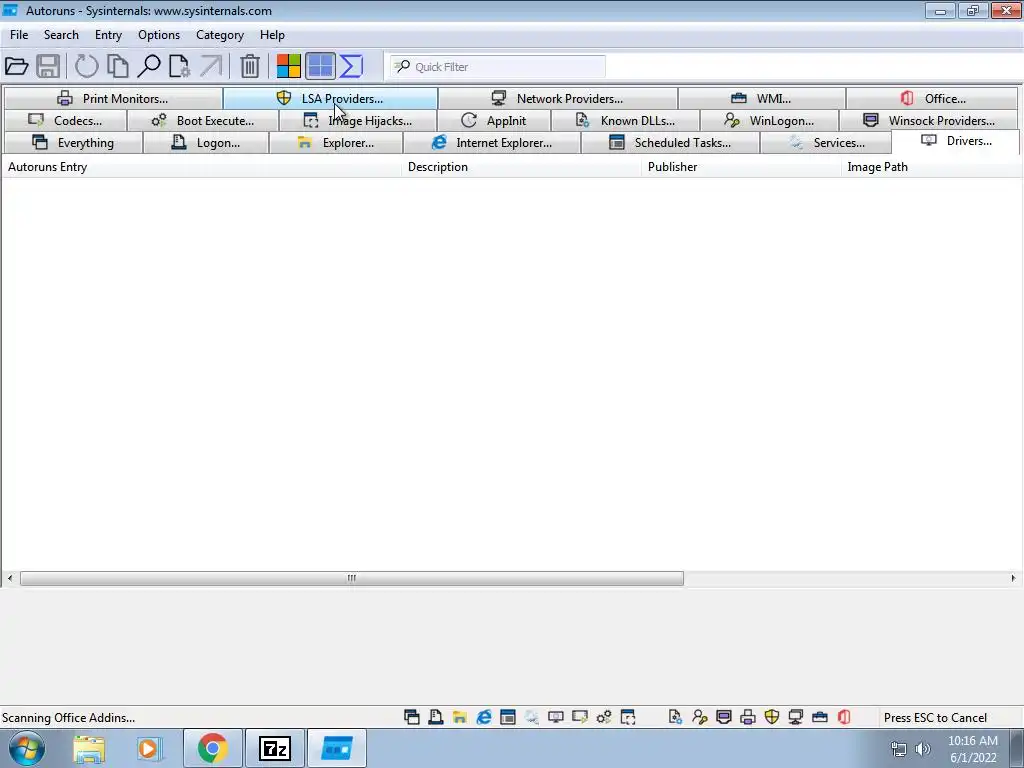Image resolution: width=1024 pixels, height=768 pixels.
Task: Click the Delete trash can icon
Action: click(x=249, y=66)
